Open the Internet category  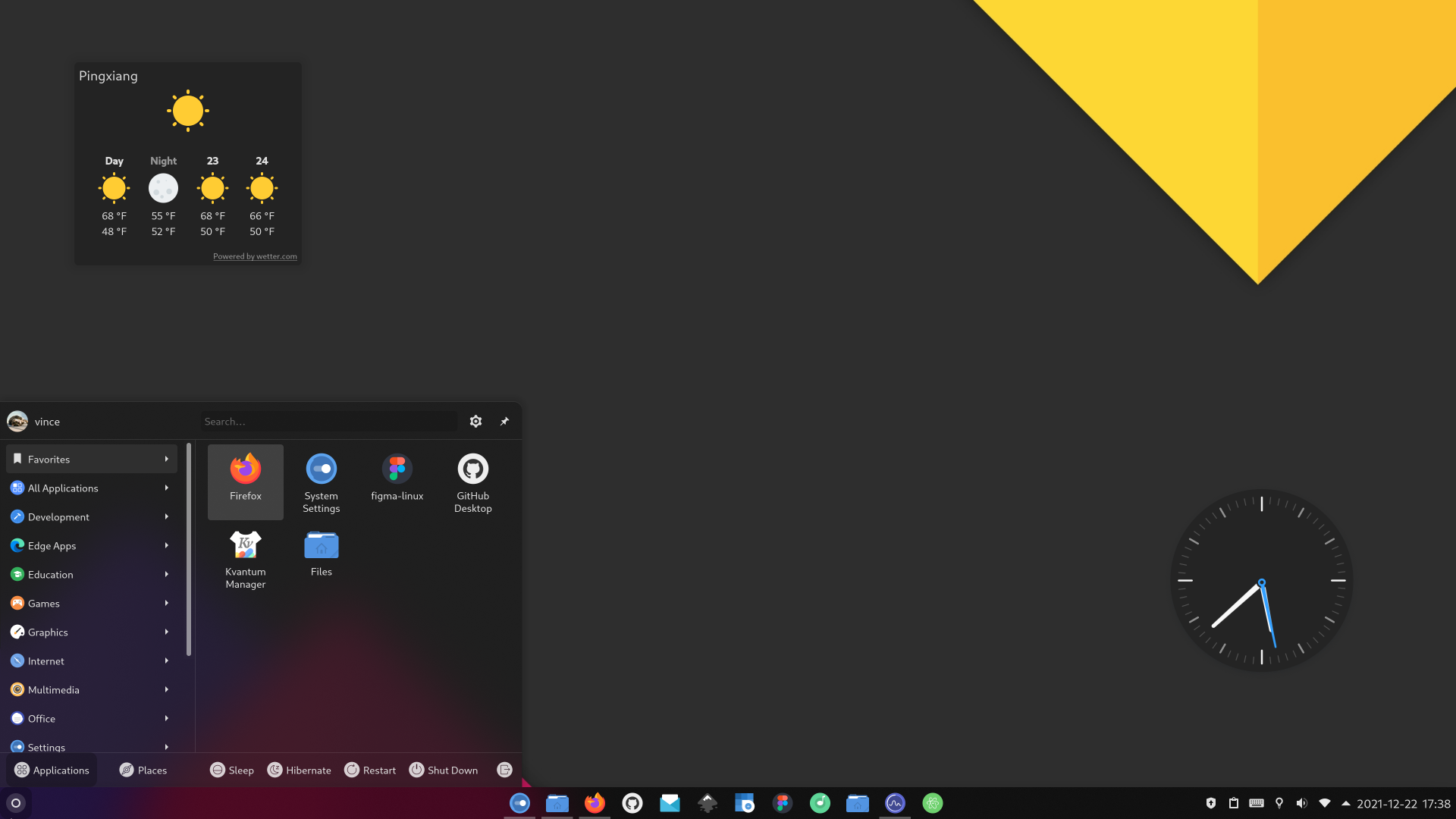click(92, 661)
